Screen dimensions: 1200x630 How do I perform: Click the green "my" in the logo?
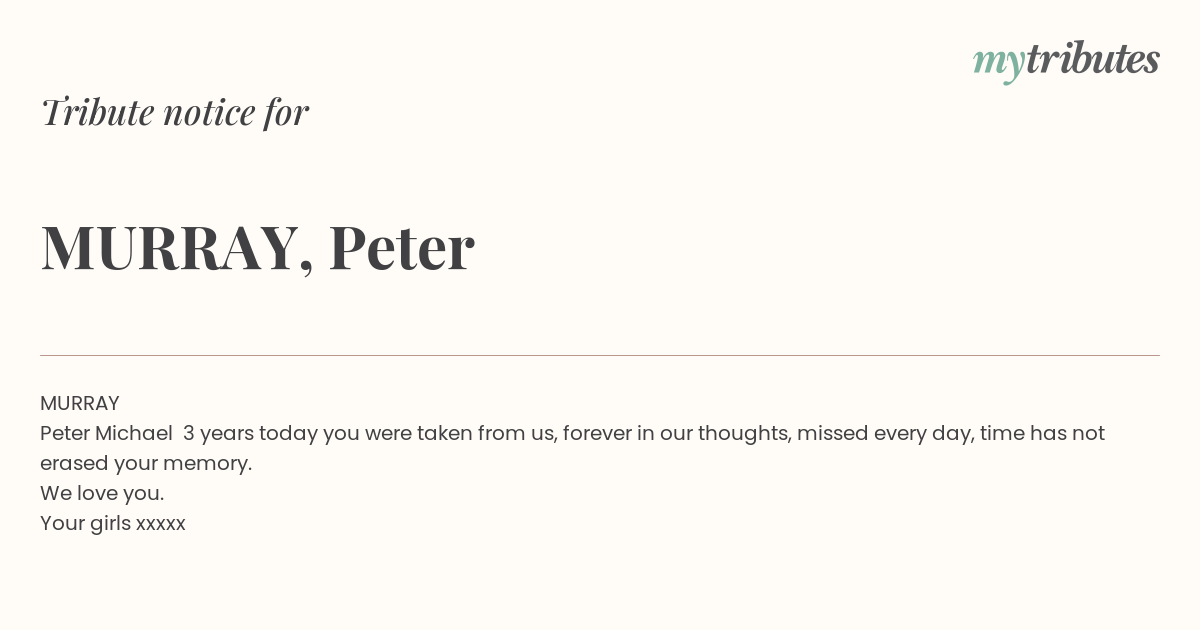pos(998,62)
